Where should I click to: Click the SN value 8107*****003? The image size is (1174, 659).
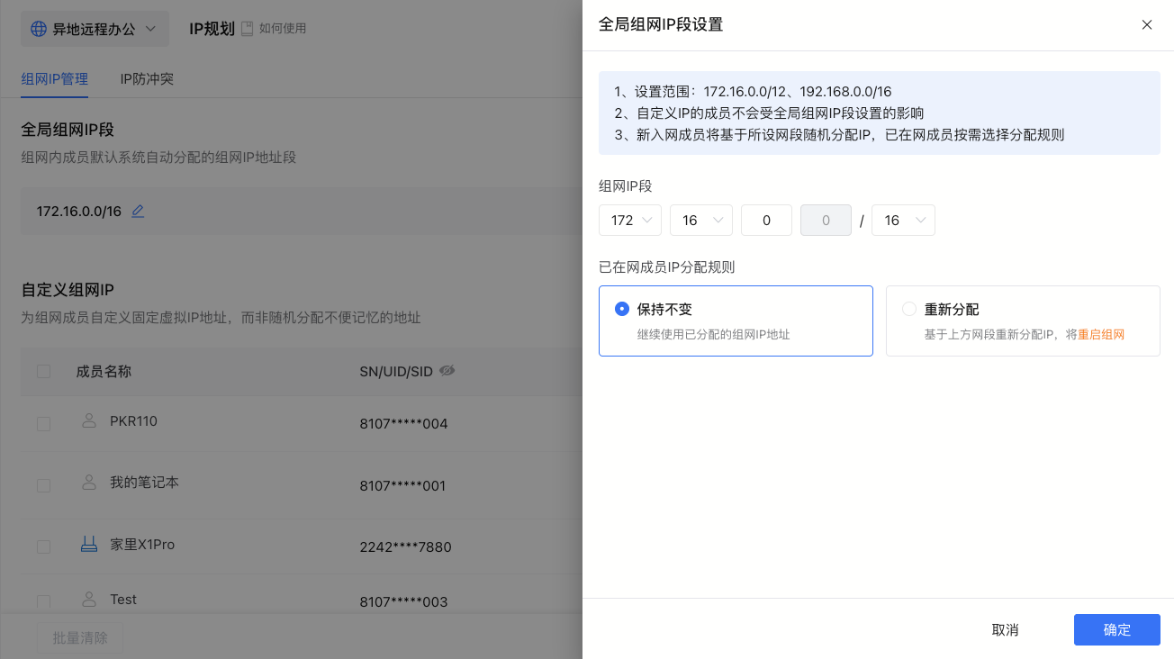click(404, 601)
